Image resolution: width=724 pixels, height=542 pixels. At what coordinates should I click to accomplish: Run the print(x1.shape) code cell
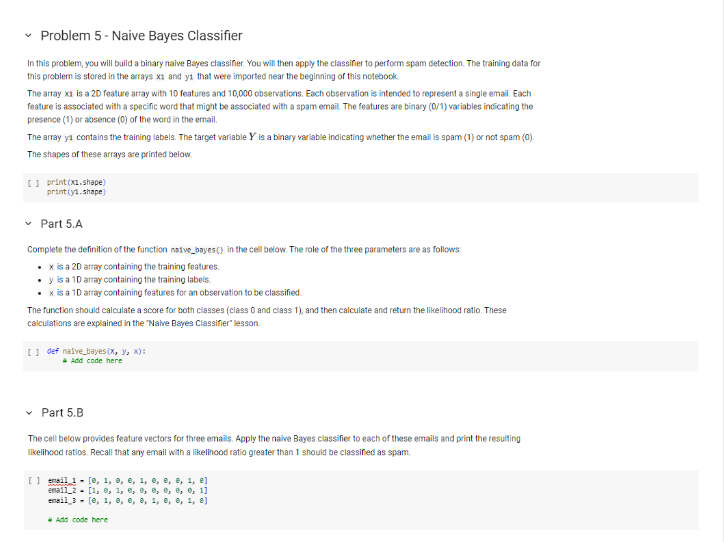tap(34, 183)
